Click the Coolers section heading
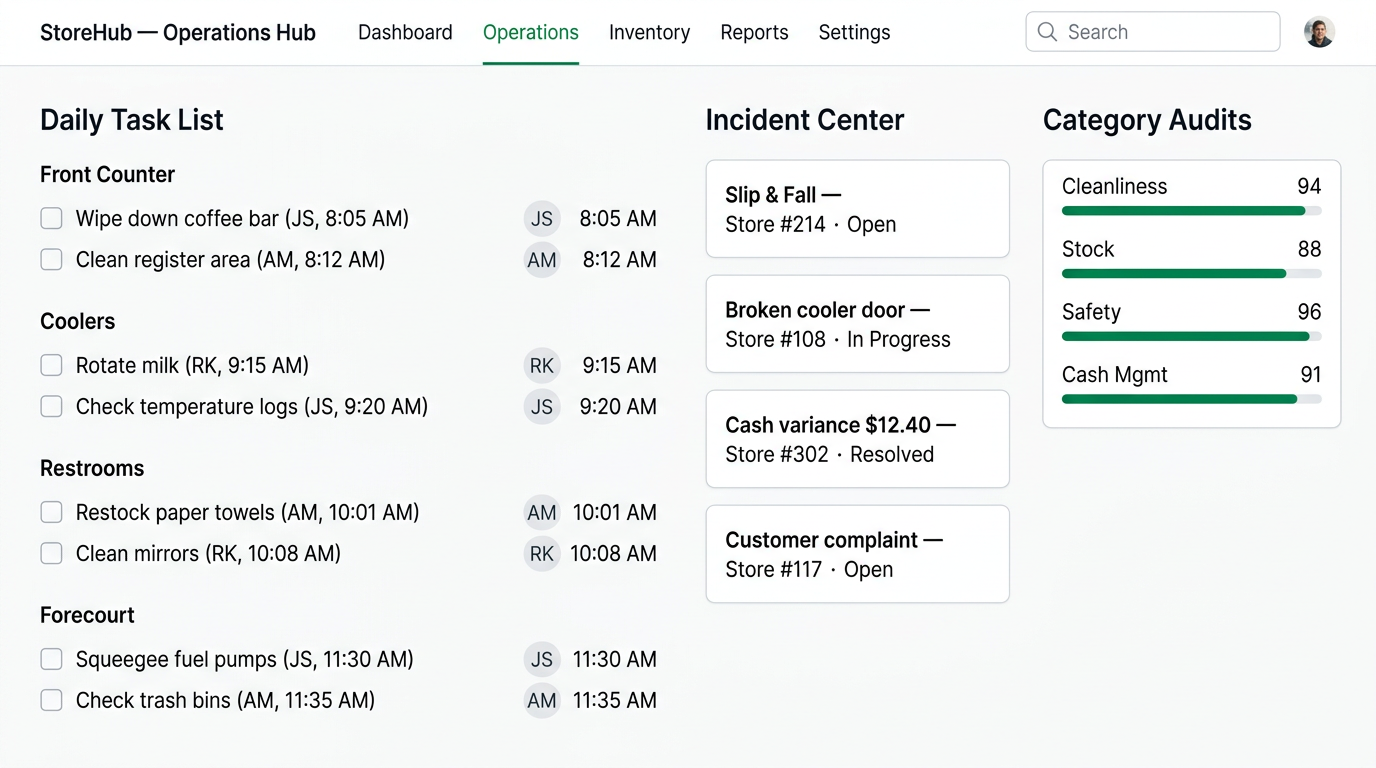 77,321
